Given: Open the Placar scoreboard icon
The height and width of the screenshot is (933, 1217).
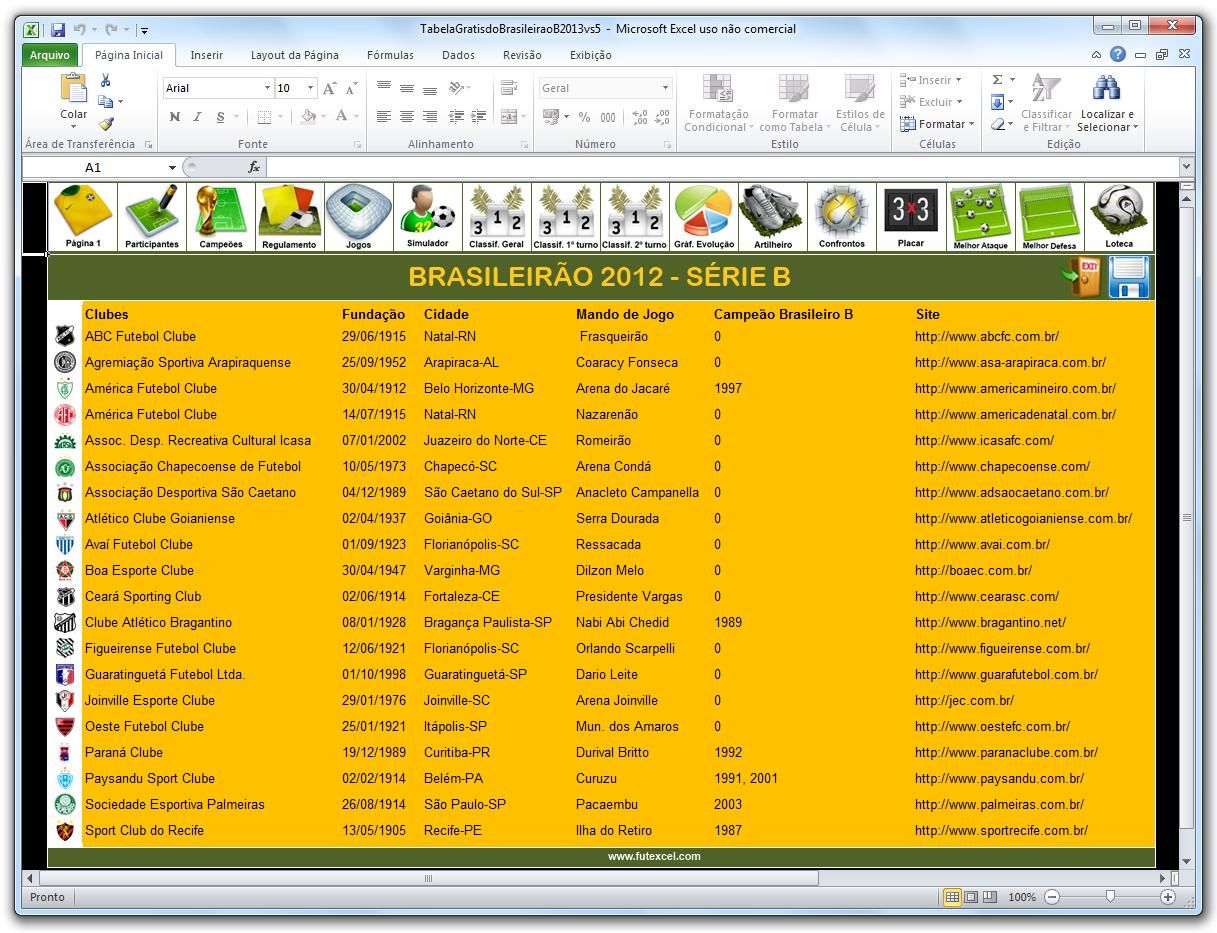Looking at the screenshot, I should 911,216.
